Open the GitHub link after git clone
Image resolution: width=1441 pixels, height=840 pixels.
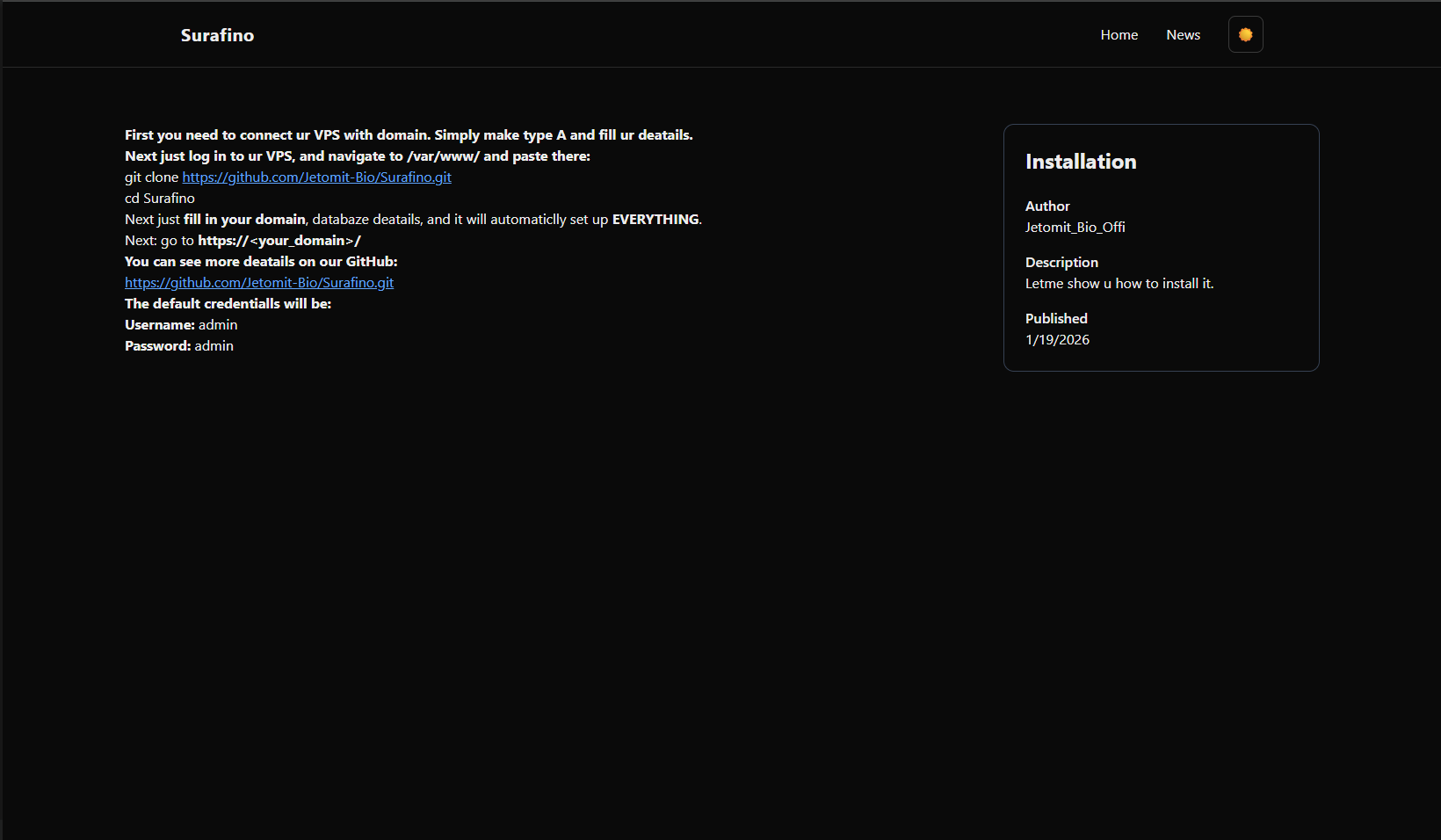point(316,177)
